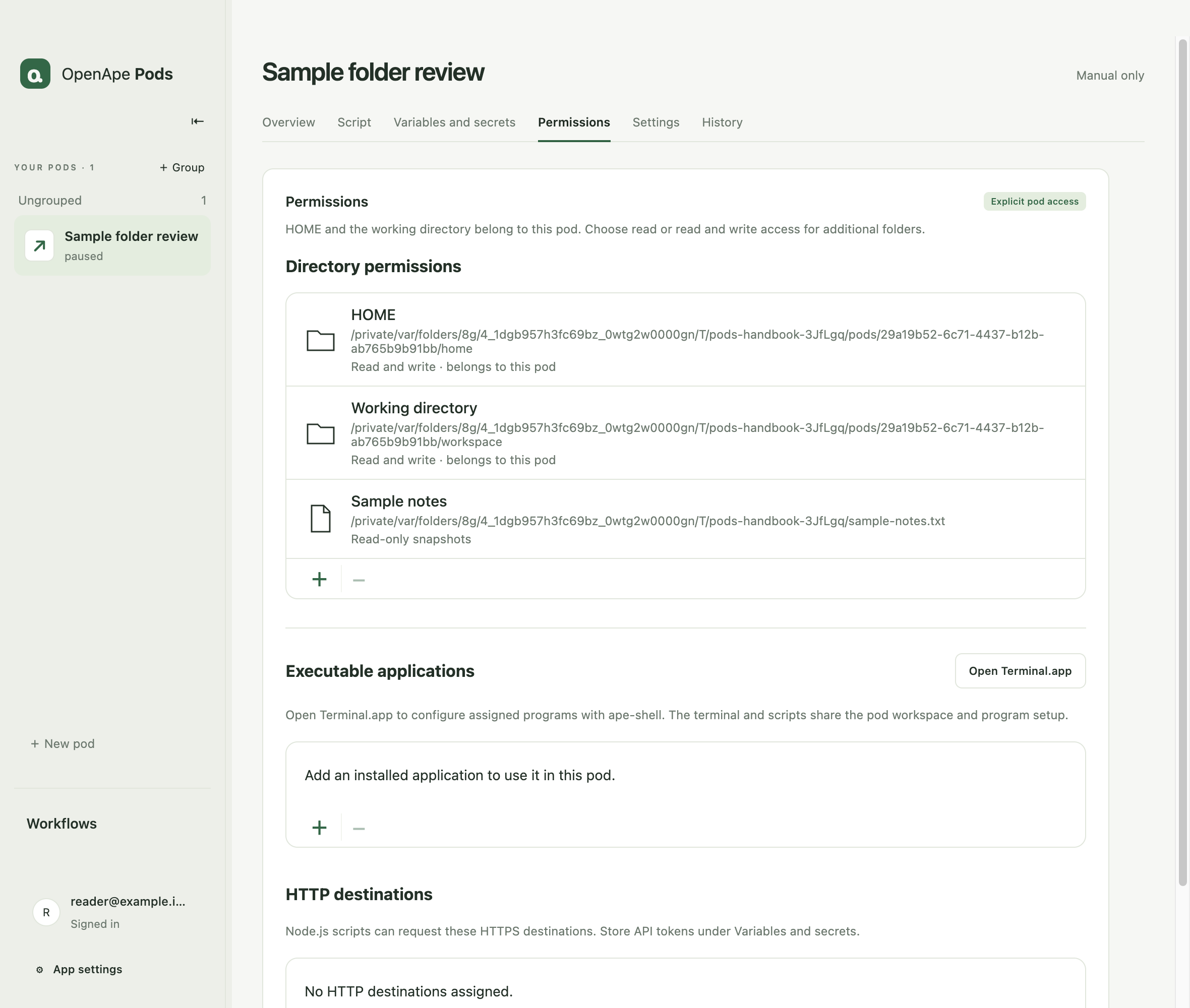This screenshot has width=1190, height=1008.
Task: Remove a directory permission with minus icon
Action: point(359,580)
